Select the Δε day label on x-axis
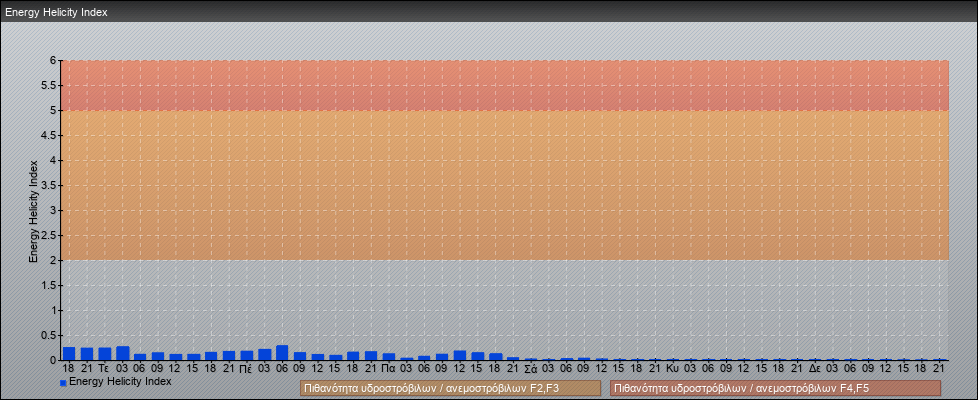 coord(815,369)
